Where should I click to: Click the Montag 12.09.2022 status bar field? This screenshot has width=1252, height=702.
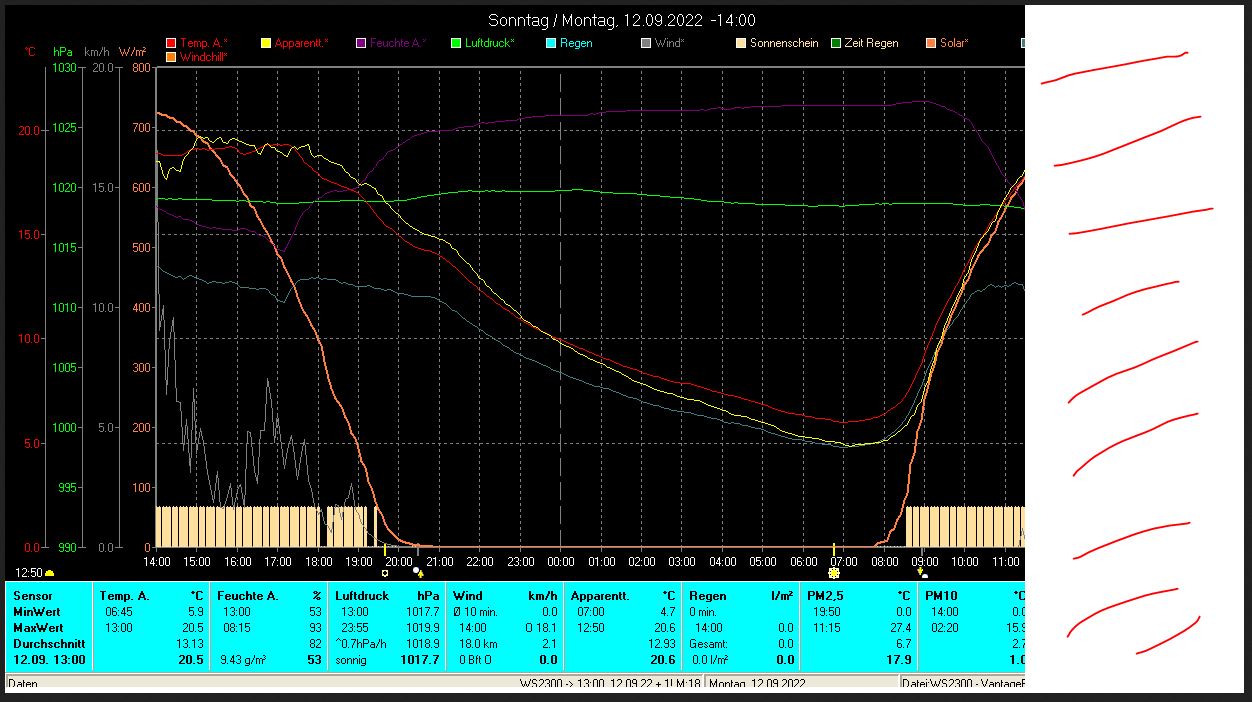click(x=756, y=684)
